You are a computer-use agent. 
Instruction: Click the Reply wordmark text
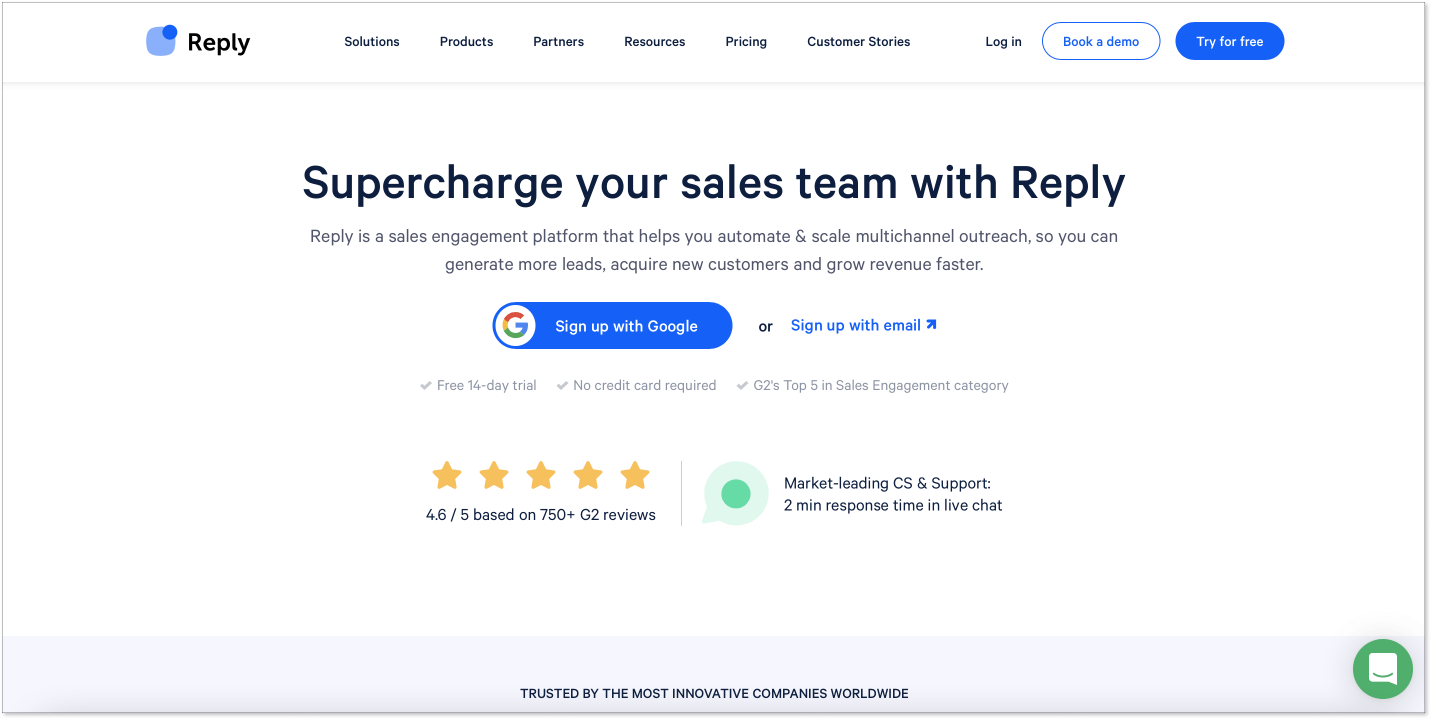coord(219,43)
